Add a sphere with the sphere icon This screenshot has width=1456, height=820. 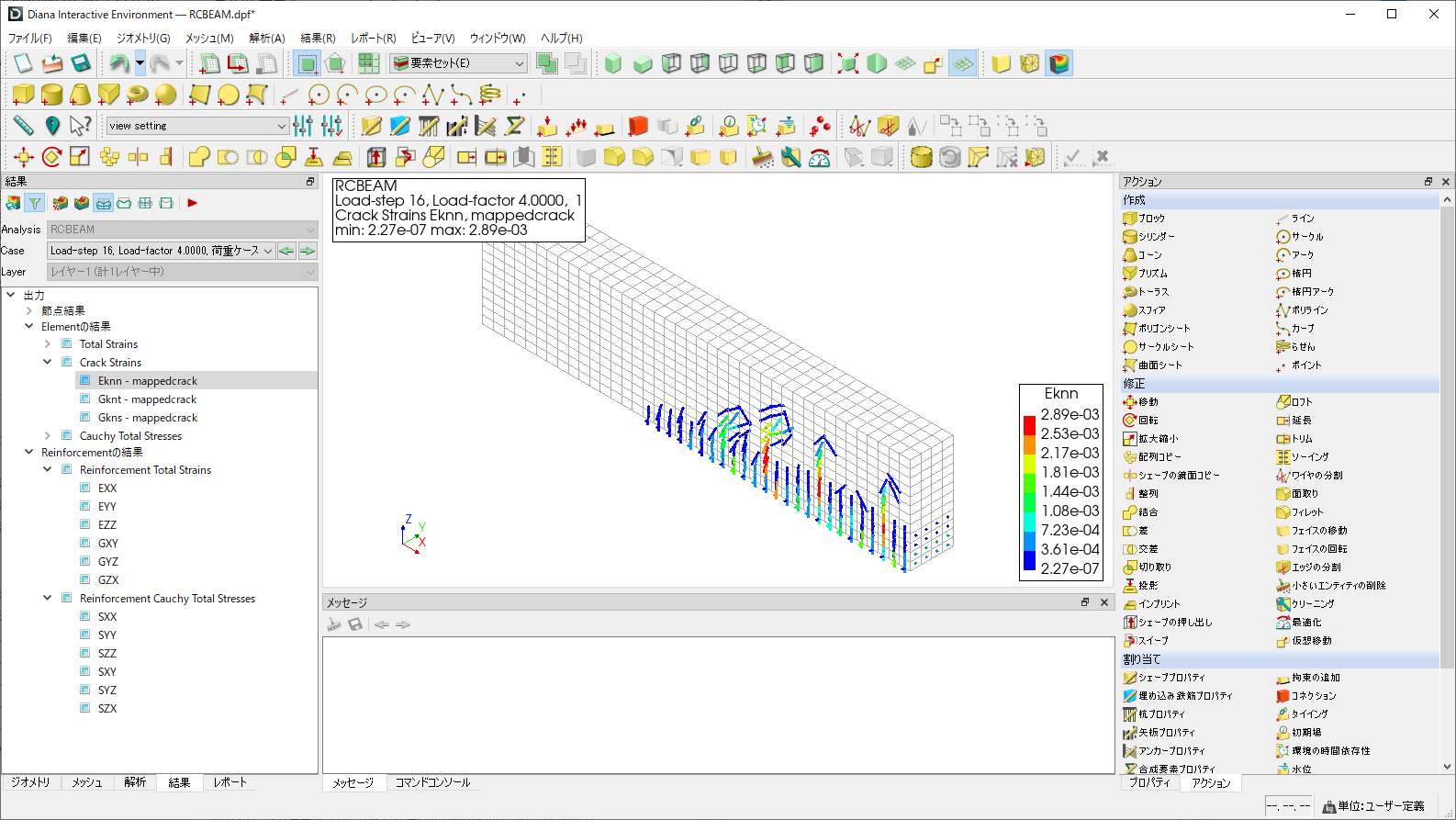166,95
